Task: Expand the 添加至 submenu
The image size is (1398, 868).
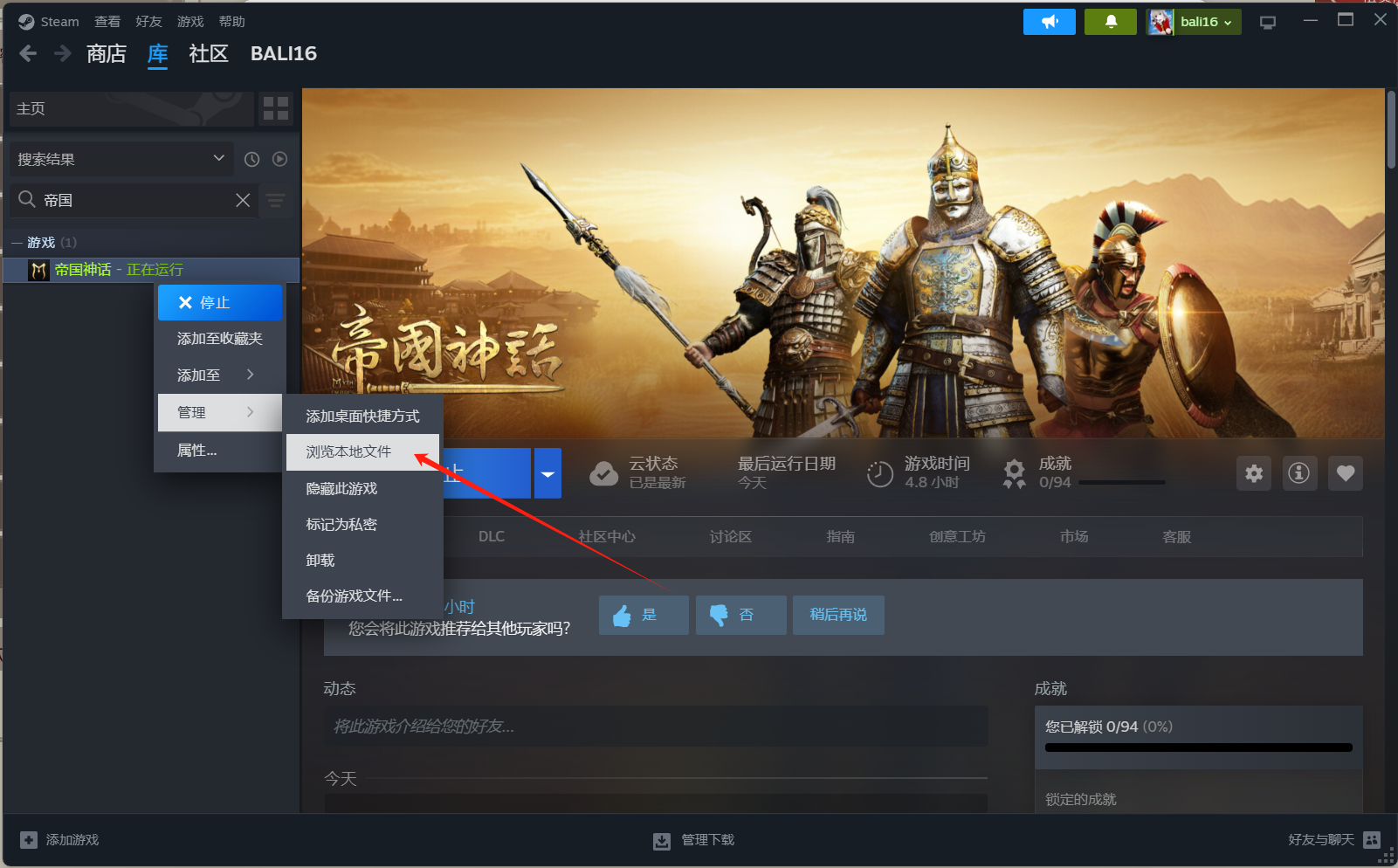Action: click(219, 375)
